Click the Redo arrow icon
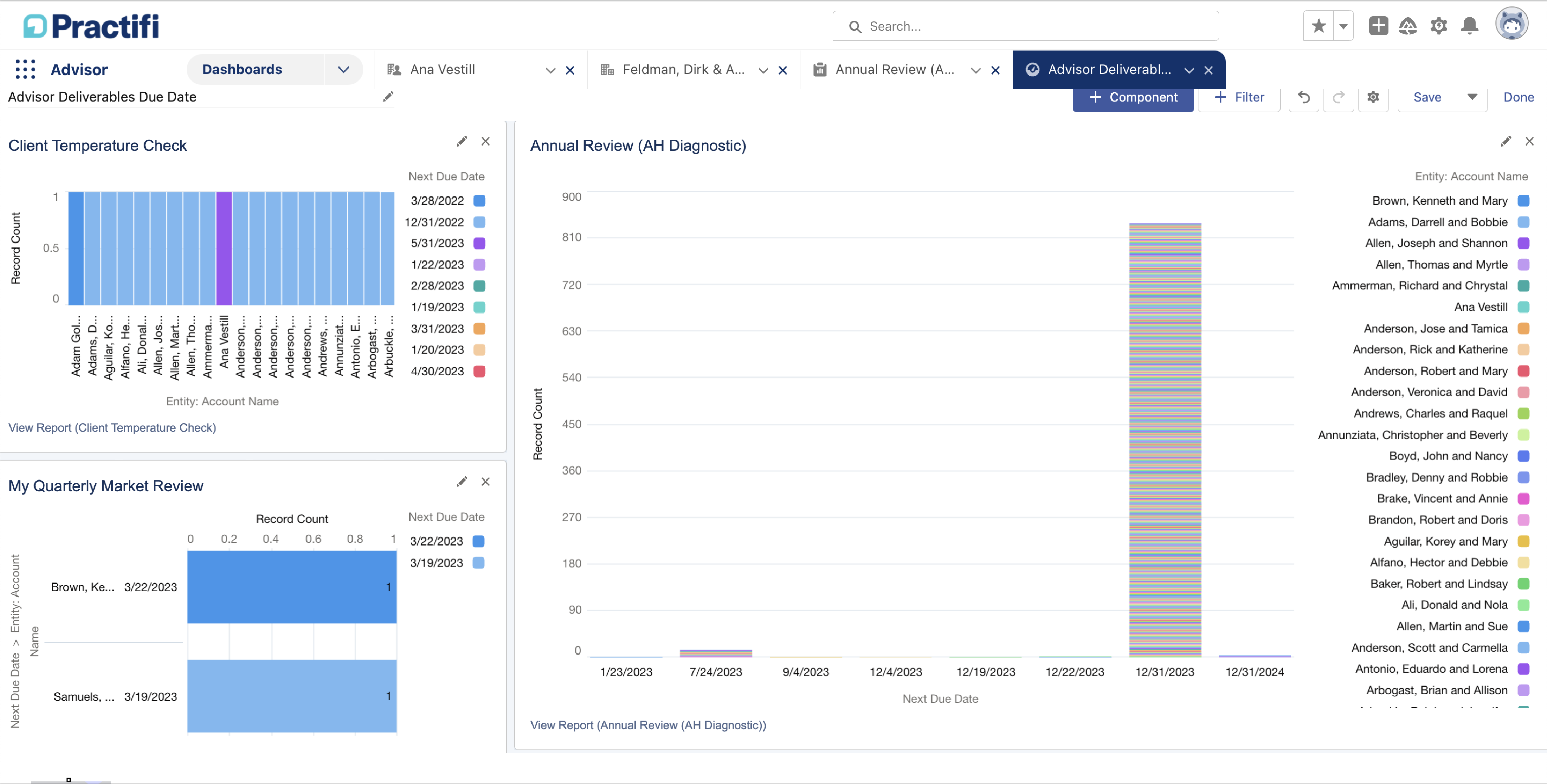 (1339, 97)
